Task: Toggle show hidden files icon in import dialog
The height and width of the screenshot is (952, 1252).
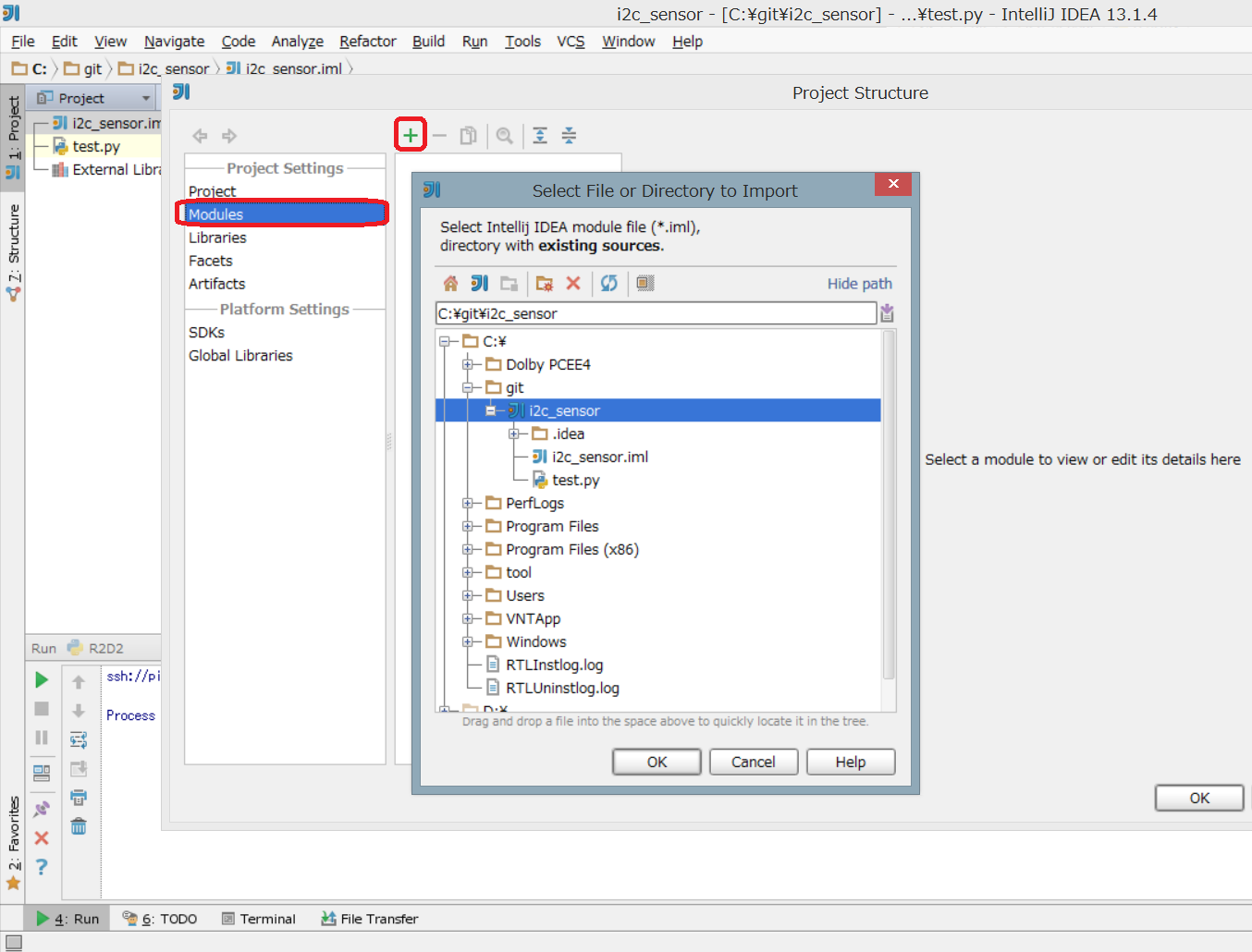Action: (x=645, y=283)
